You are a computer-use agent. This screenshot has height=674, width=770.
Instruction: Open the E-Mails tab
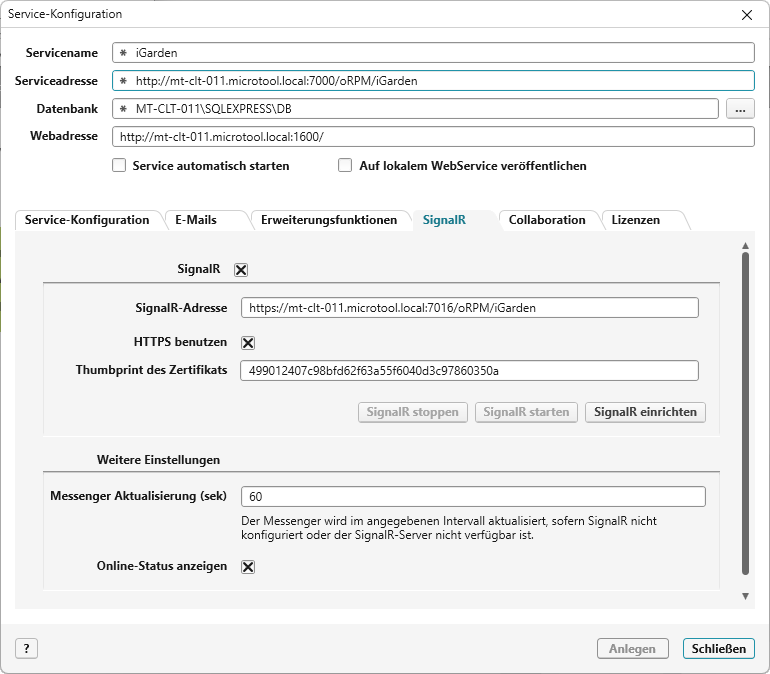pyautogui.click(x=195, y=220)
